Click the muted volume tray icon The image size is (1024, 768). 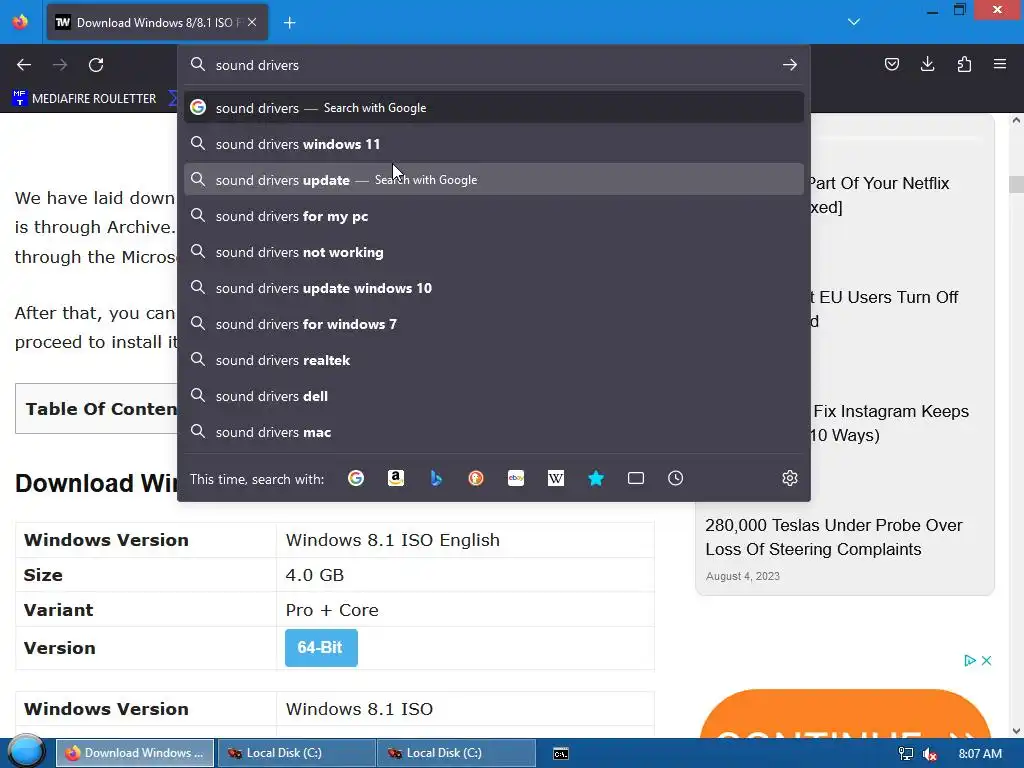[x=930, y=754]
